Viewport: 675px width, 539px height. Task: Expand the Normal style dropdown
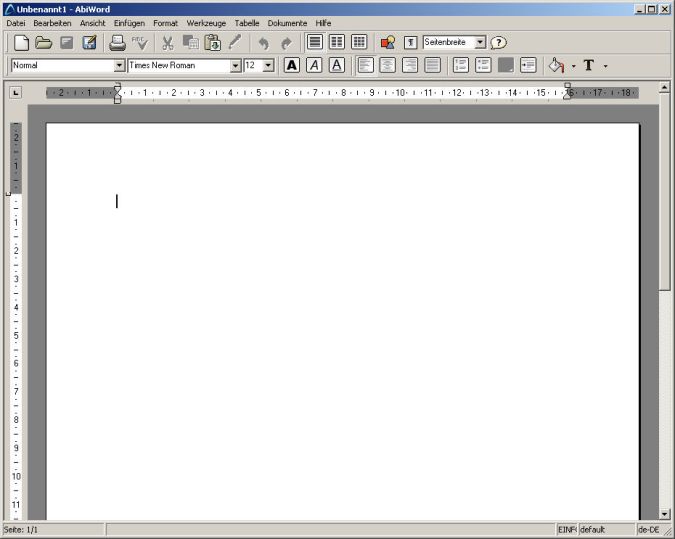coord(119,66)
